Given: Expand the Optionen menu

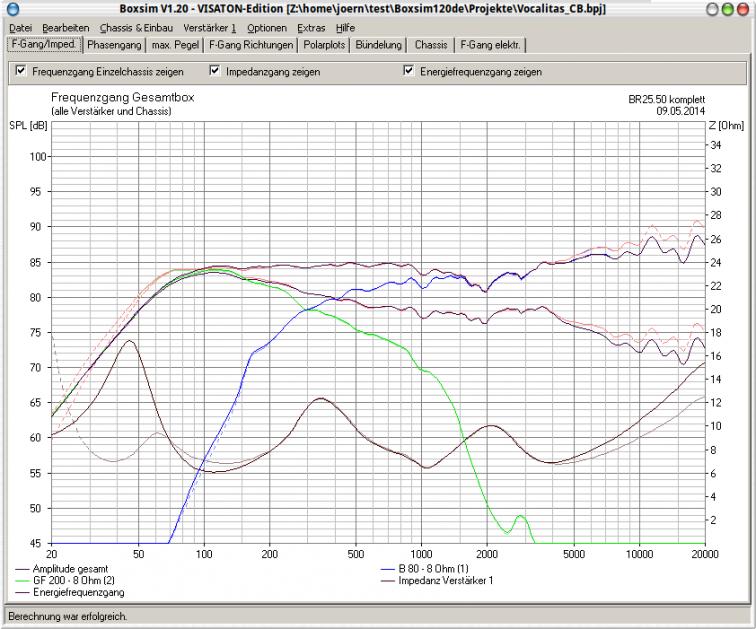Looking at the screenshot, I should point(267,28).
